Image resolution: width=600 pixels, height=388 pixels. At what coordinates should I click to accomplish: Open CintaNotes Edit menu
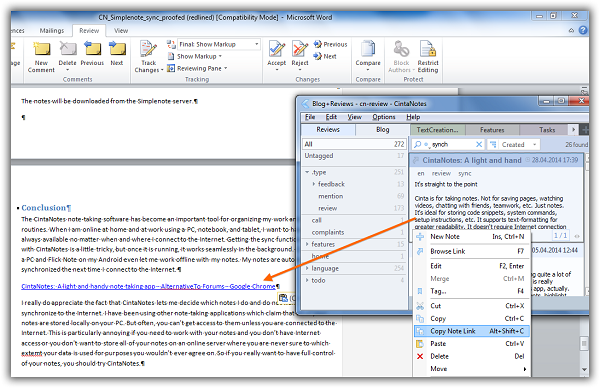[x=331, y=117]
